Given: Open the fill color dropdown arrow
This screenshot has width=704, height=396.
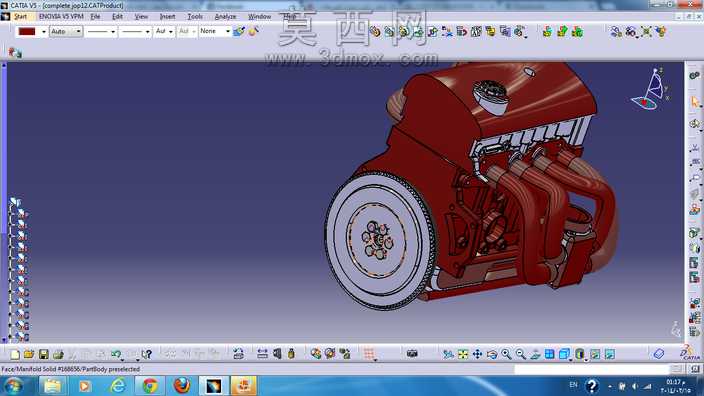Looking at the screenshot, I should tap(44, 31).
